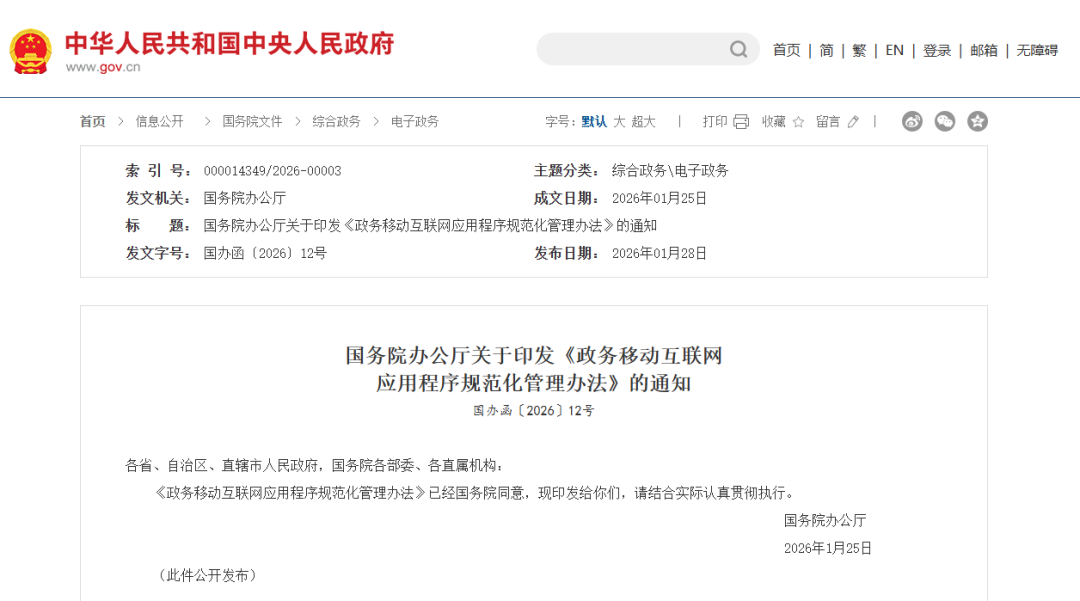The height and width of the screenshot is (601, 1080).
Task: Switch to 繁 traditional Chinese
Action: [x=859, y=50]
